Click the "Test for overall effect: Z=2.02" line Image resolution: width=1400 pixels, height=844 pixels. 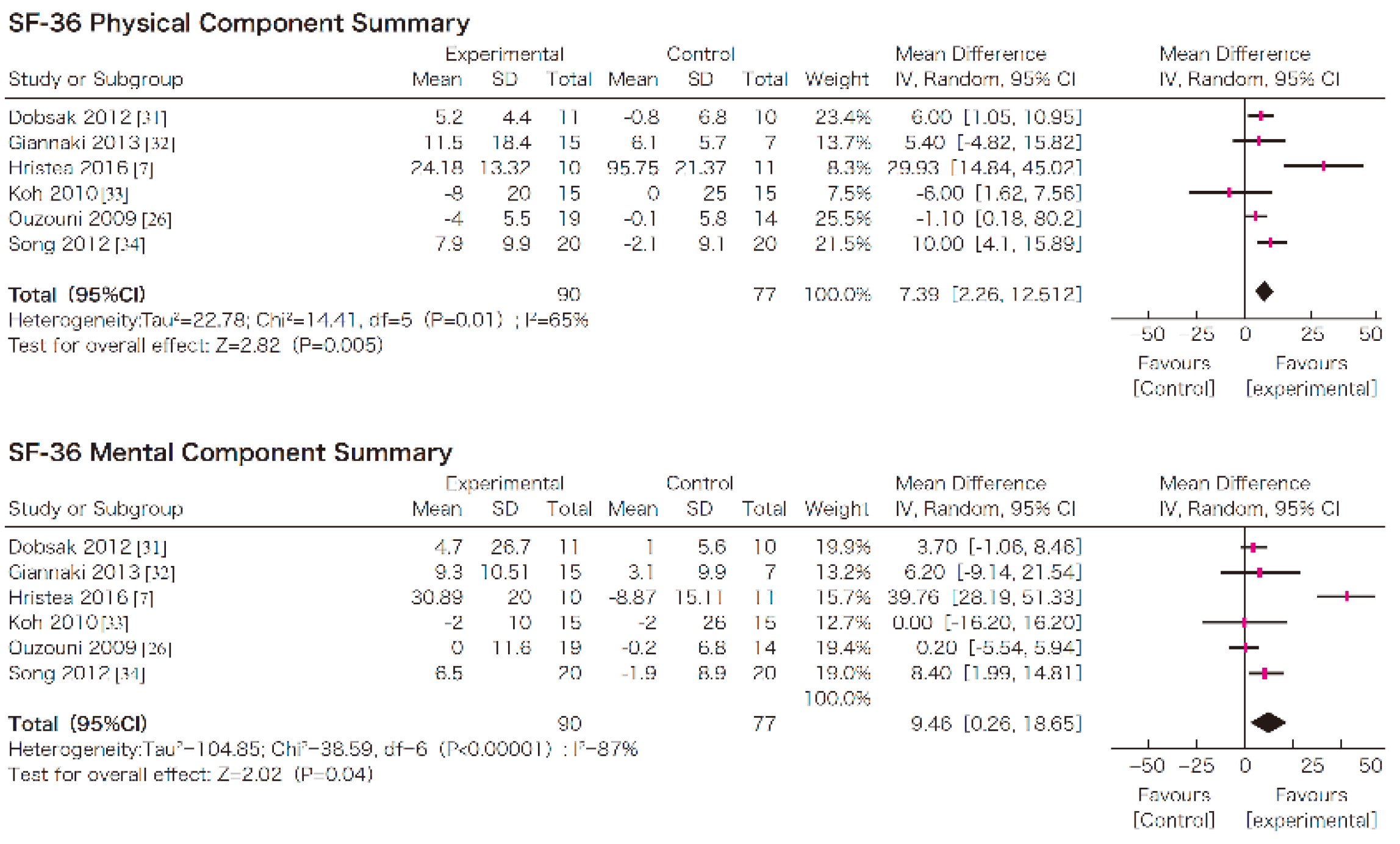pyautogui.click(x=190, y=774)
